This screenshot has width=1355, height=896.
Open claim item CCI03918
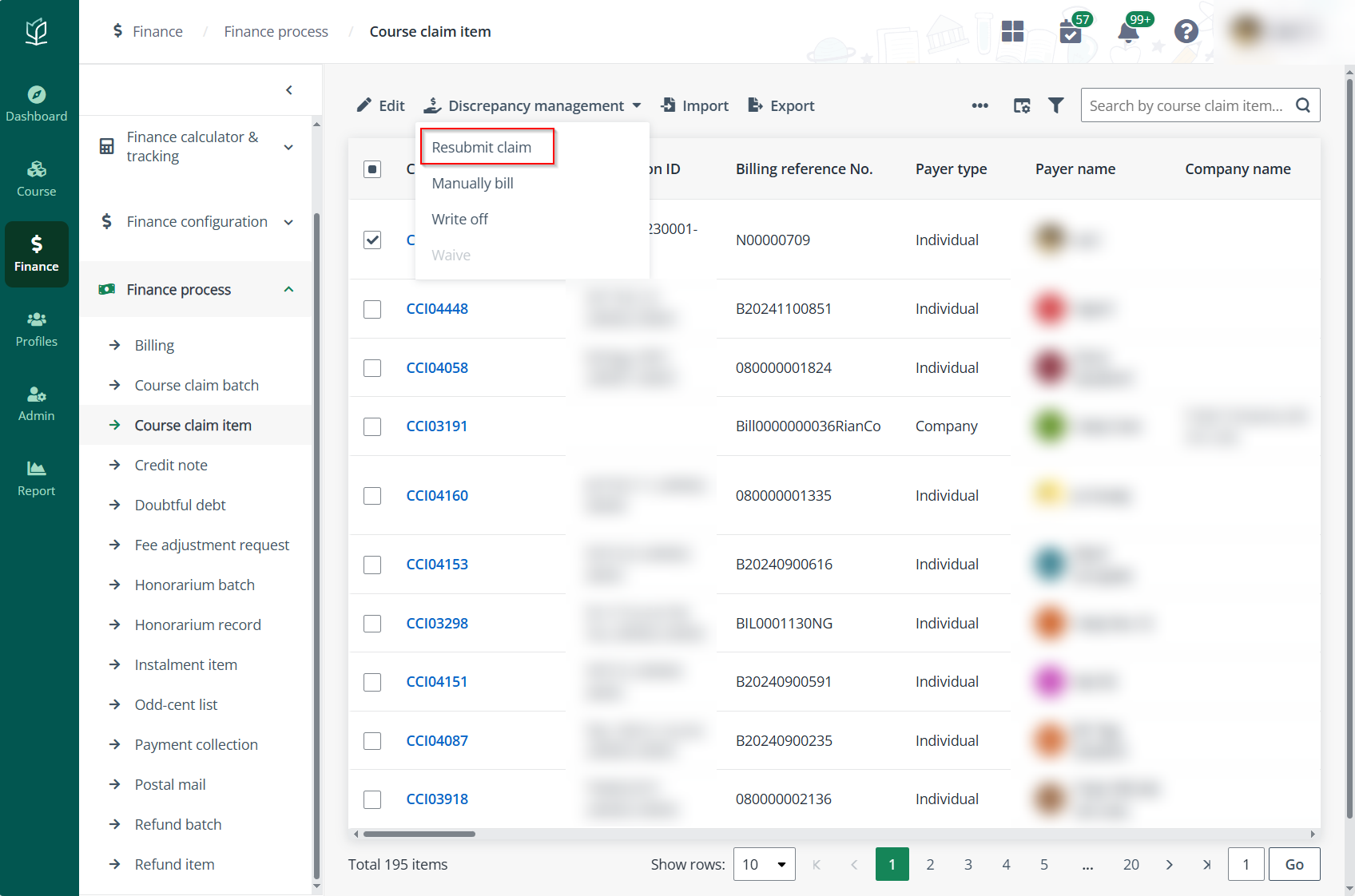[437, 799]
